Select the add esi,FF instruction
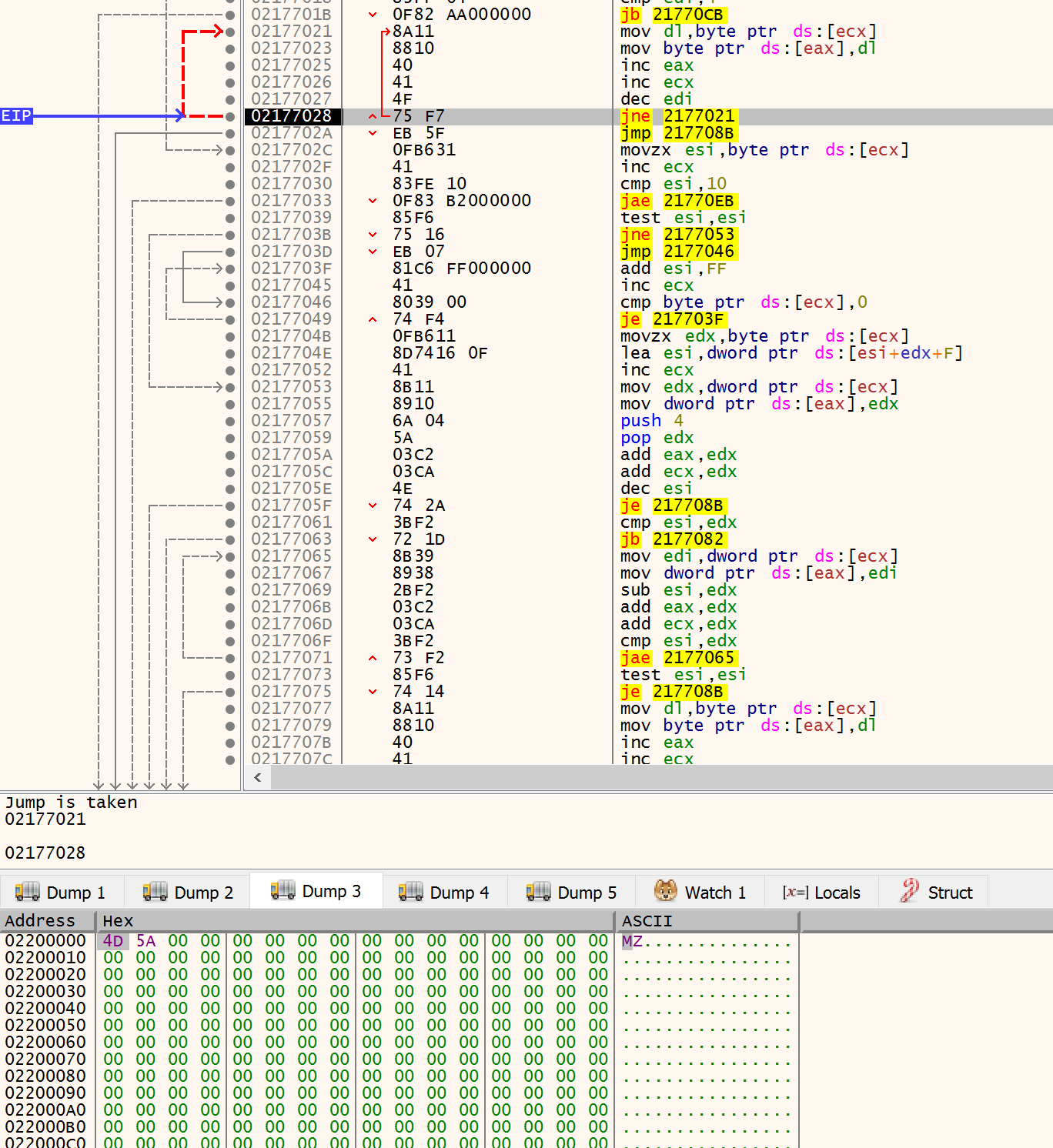The image size is (1053, 1148). (x=674, y=269)
